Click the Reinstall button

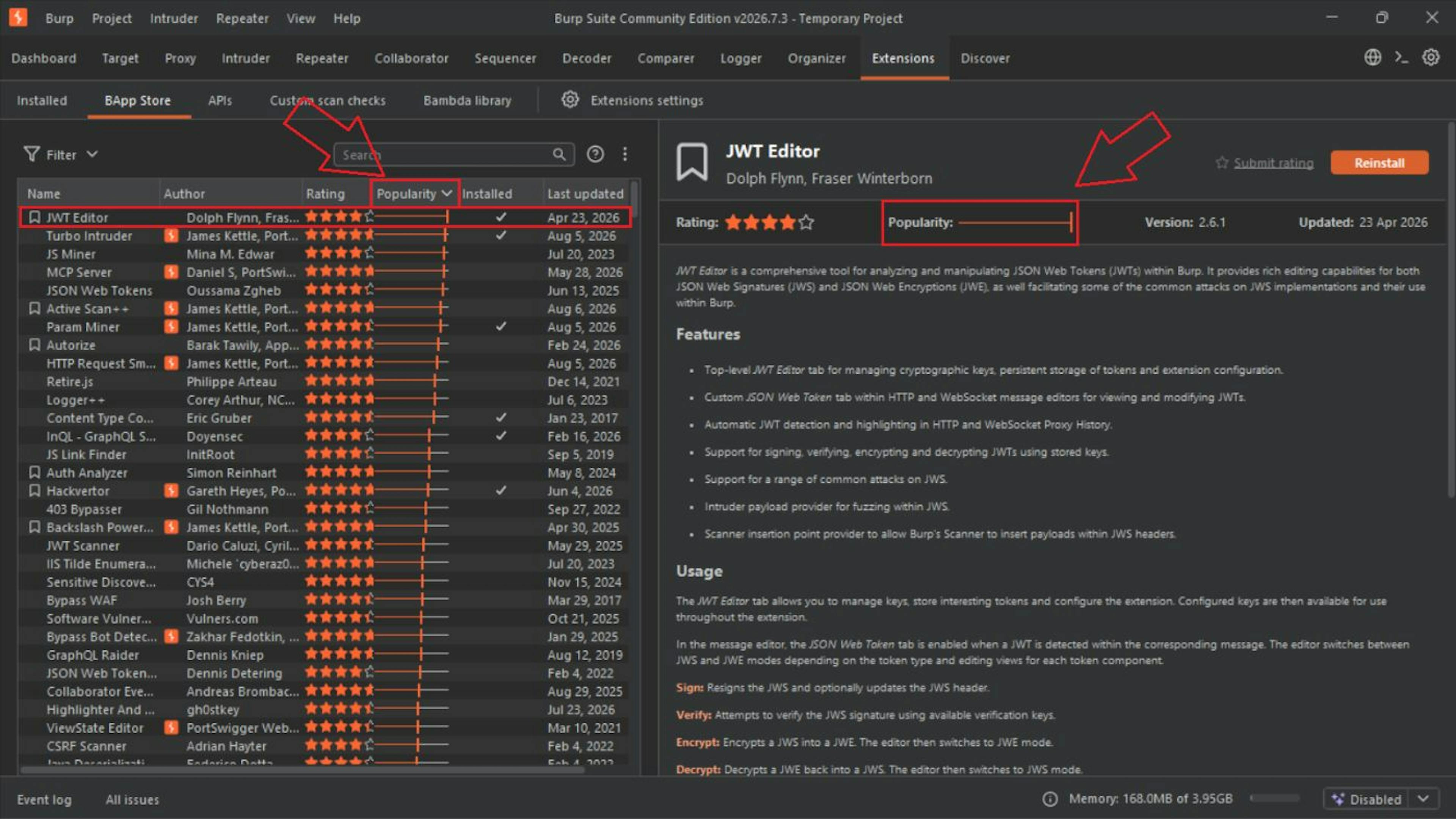pyautogui.click(x=1379, y=163)
